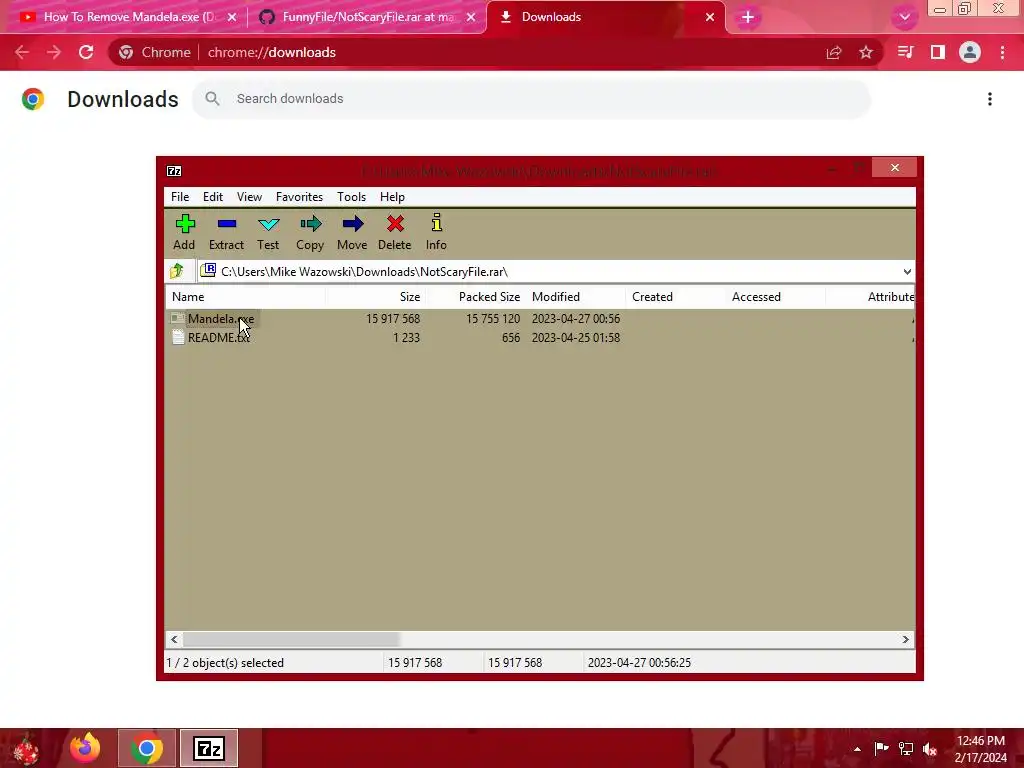Sort by the Name column header
Viewport: 1024px width, 768px height.
[x=246, y=296]
